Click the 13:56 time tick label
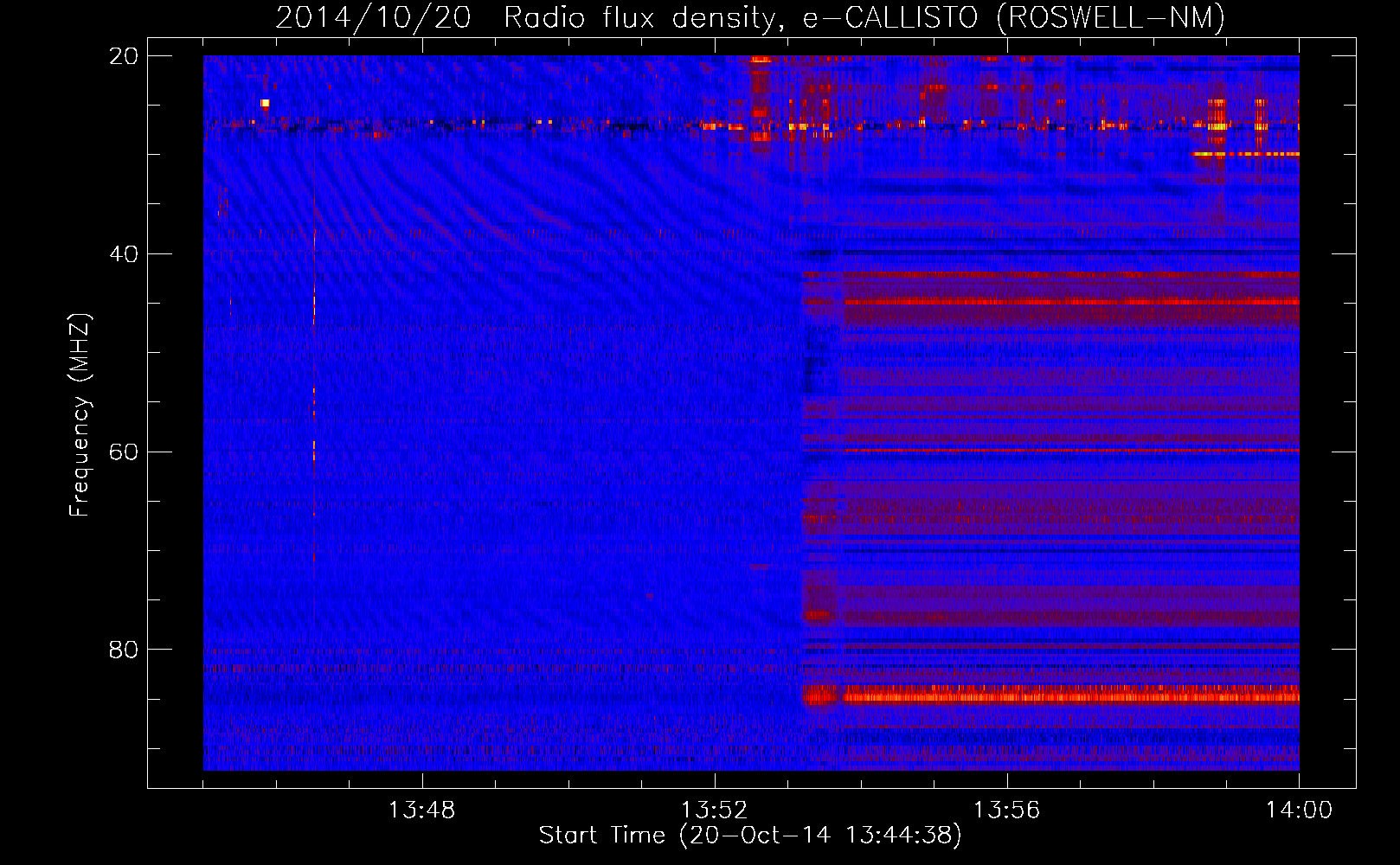Image resolution: width=1400 pixels, height=865 pixels. (x=1006, y=811)
